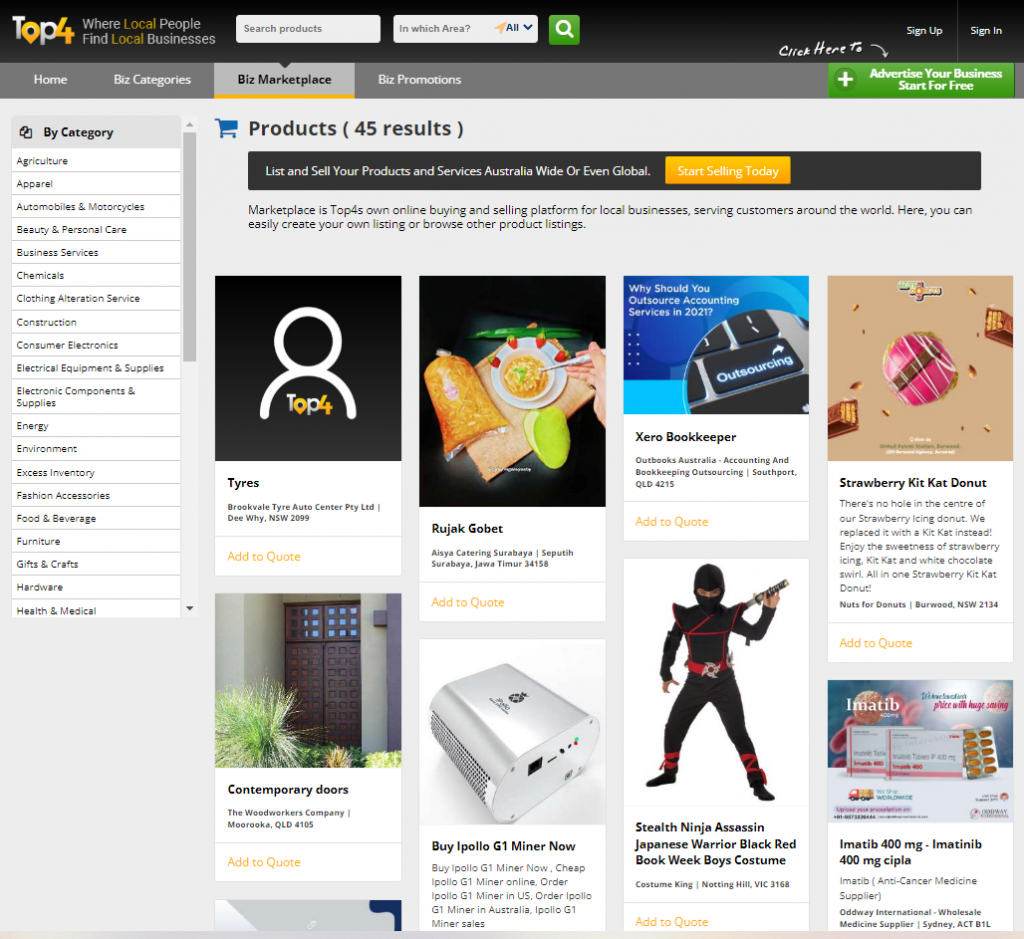Select the Consumer Electronics category

[x=67, y=345]
